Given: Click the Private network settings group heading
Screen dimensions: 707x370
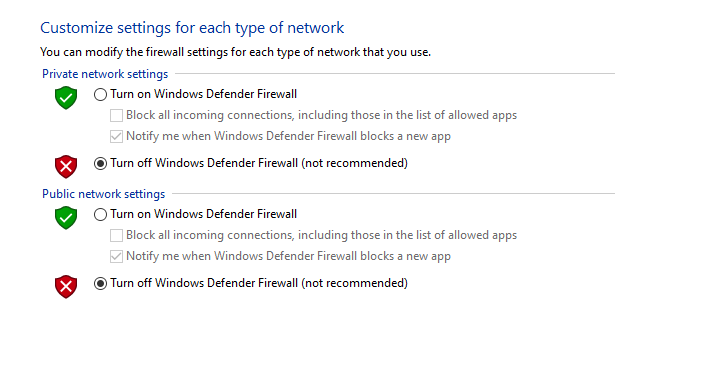Looking at the screenshot, I should pyautogui.click(x=105, y=74).
